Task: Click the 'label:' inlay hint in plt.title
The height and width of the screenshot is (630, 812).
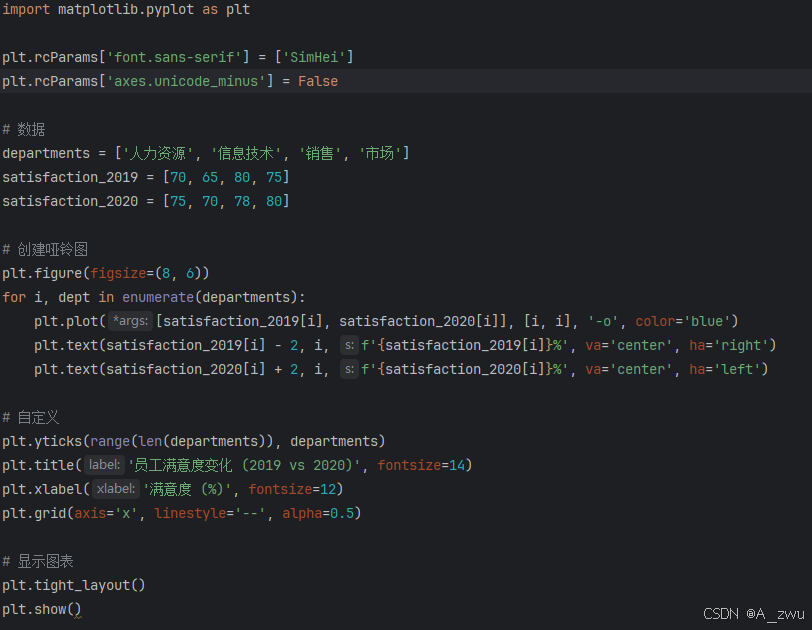Action: pyautogui.click(x=104, y=465)
